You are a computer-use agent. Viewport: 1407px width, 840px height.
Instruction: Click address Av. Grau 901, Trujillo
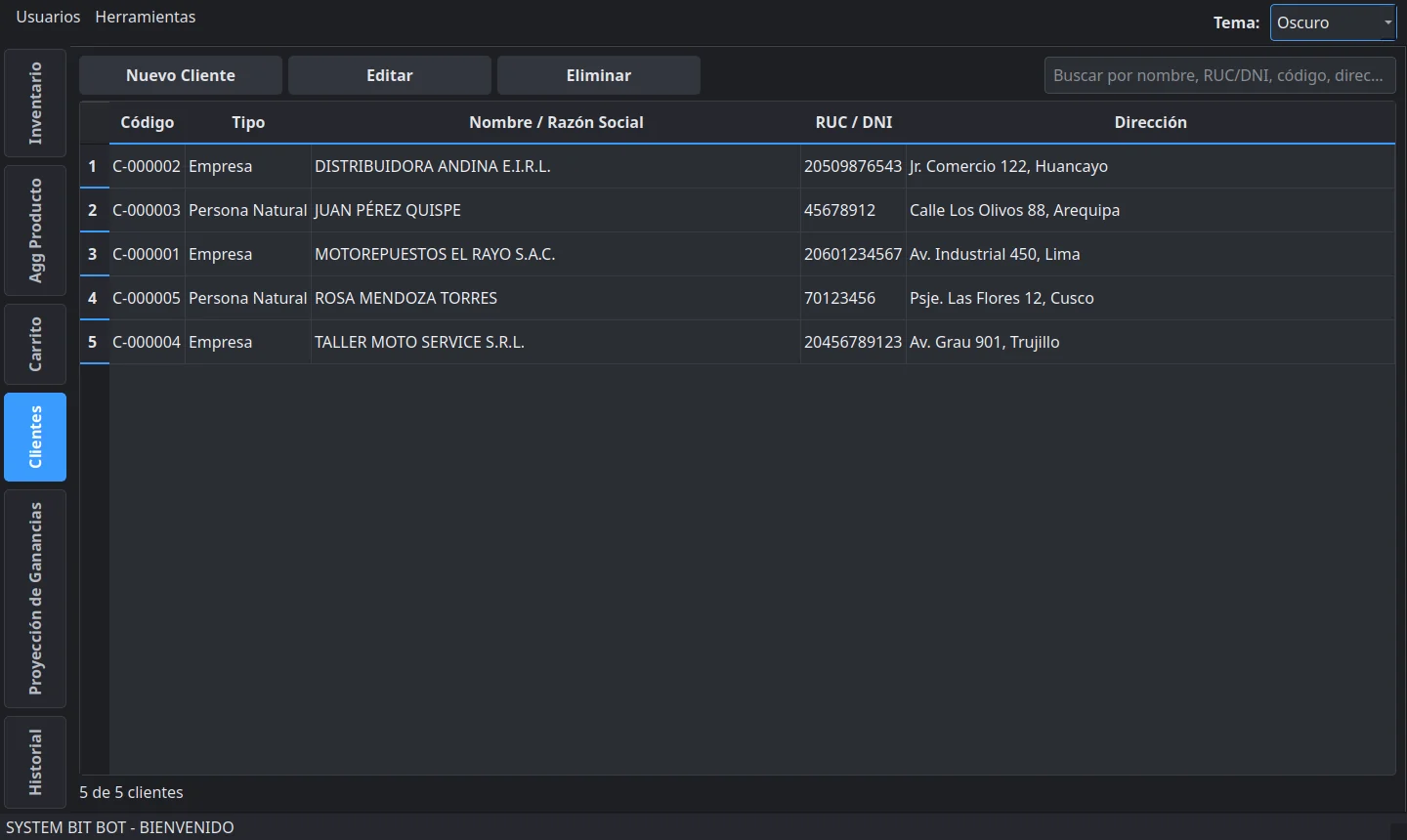click(1151, 342)
